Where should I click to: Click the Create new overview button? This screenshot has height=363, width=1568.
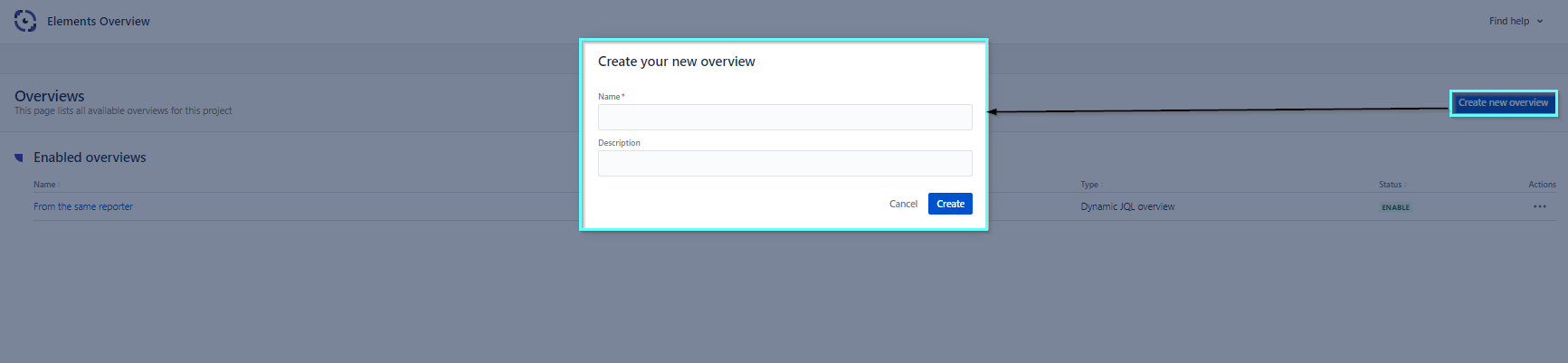(x=1502, y=103)
